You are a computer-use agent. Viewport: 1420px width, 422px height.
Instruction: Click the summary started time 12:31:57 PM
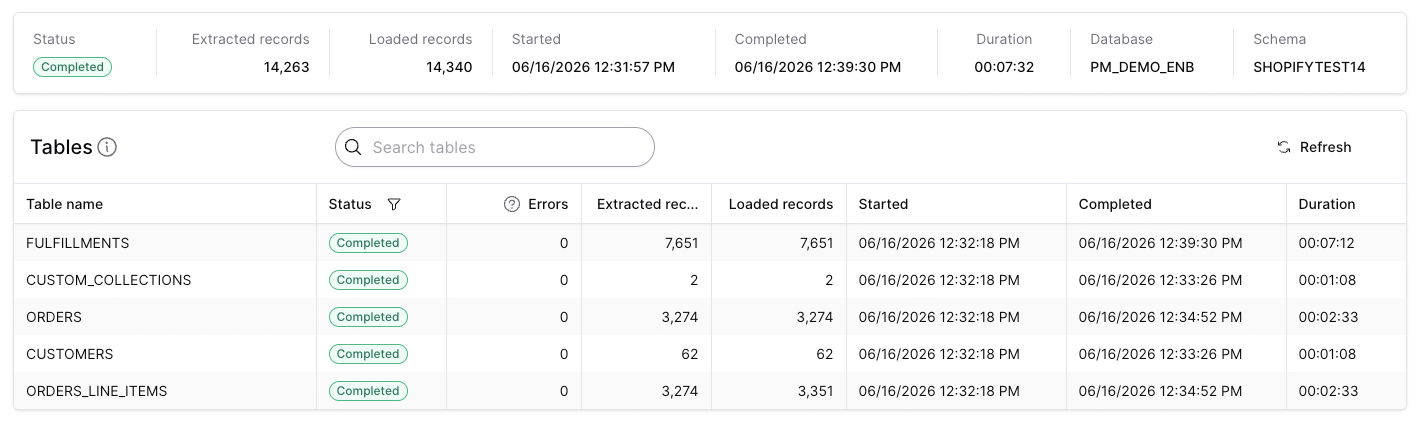tap(593, 67)
